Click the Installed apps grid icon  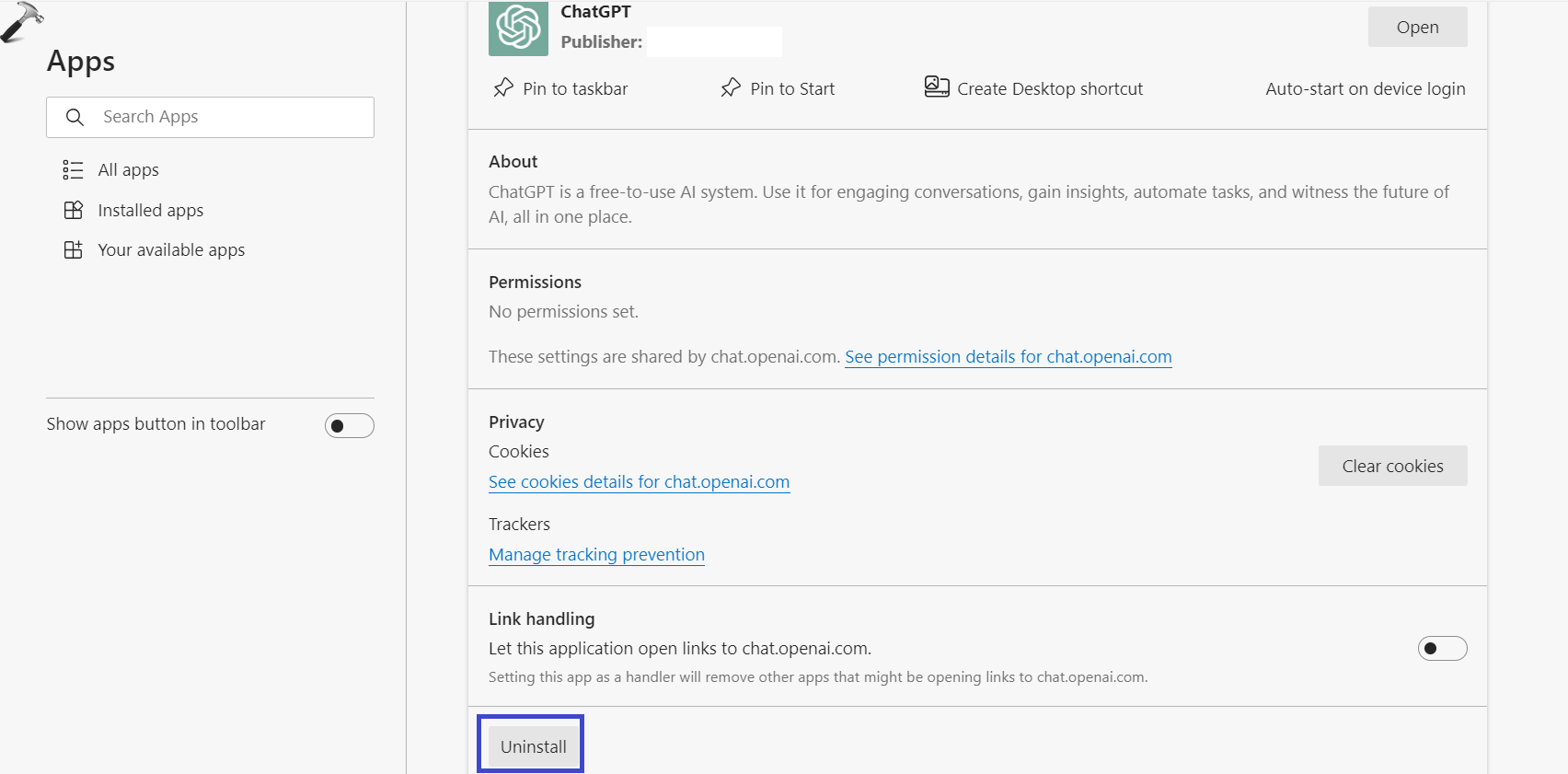click(x=74, y=211)
